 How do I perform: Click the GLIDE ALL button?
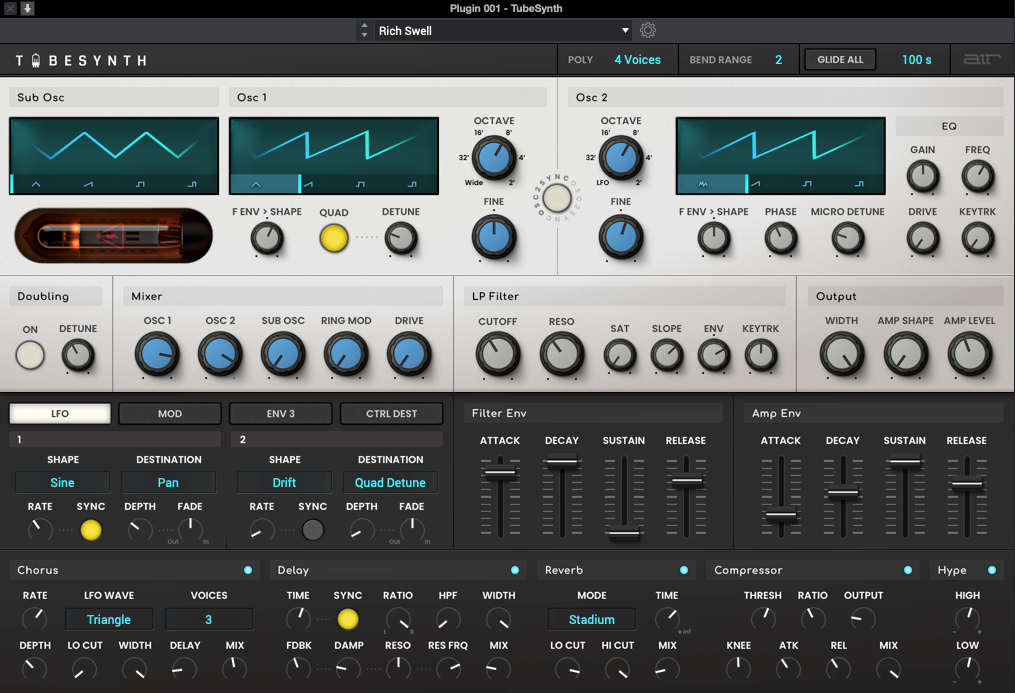pyautogui.click(x=839, y=59)
